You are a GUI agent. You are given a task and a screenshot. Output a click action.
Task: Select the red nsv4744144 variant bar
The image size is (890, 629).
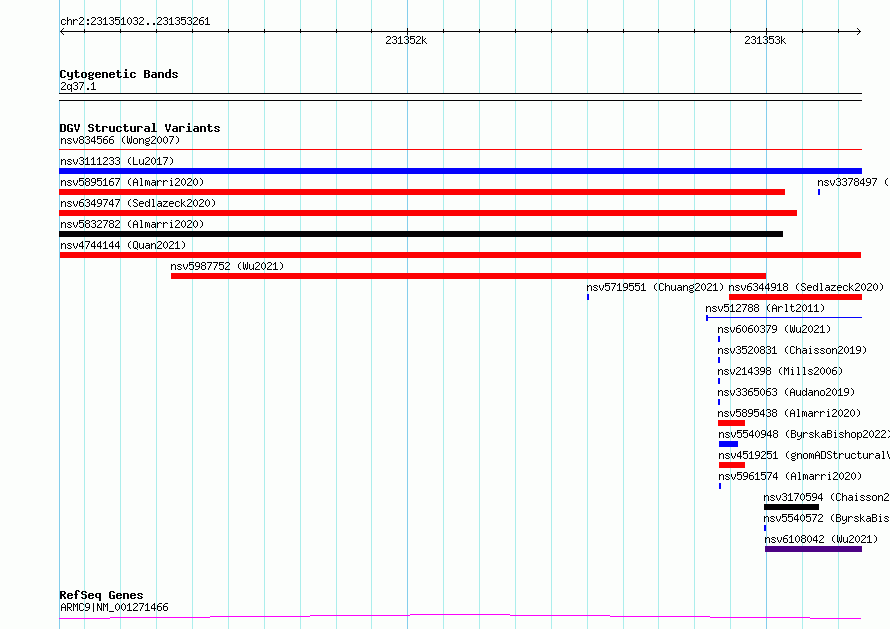pos(460,255)
